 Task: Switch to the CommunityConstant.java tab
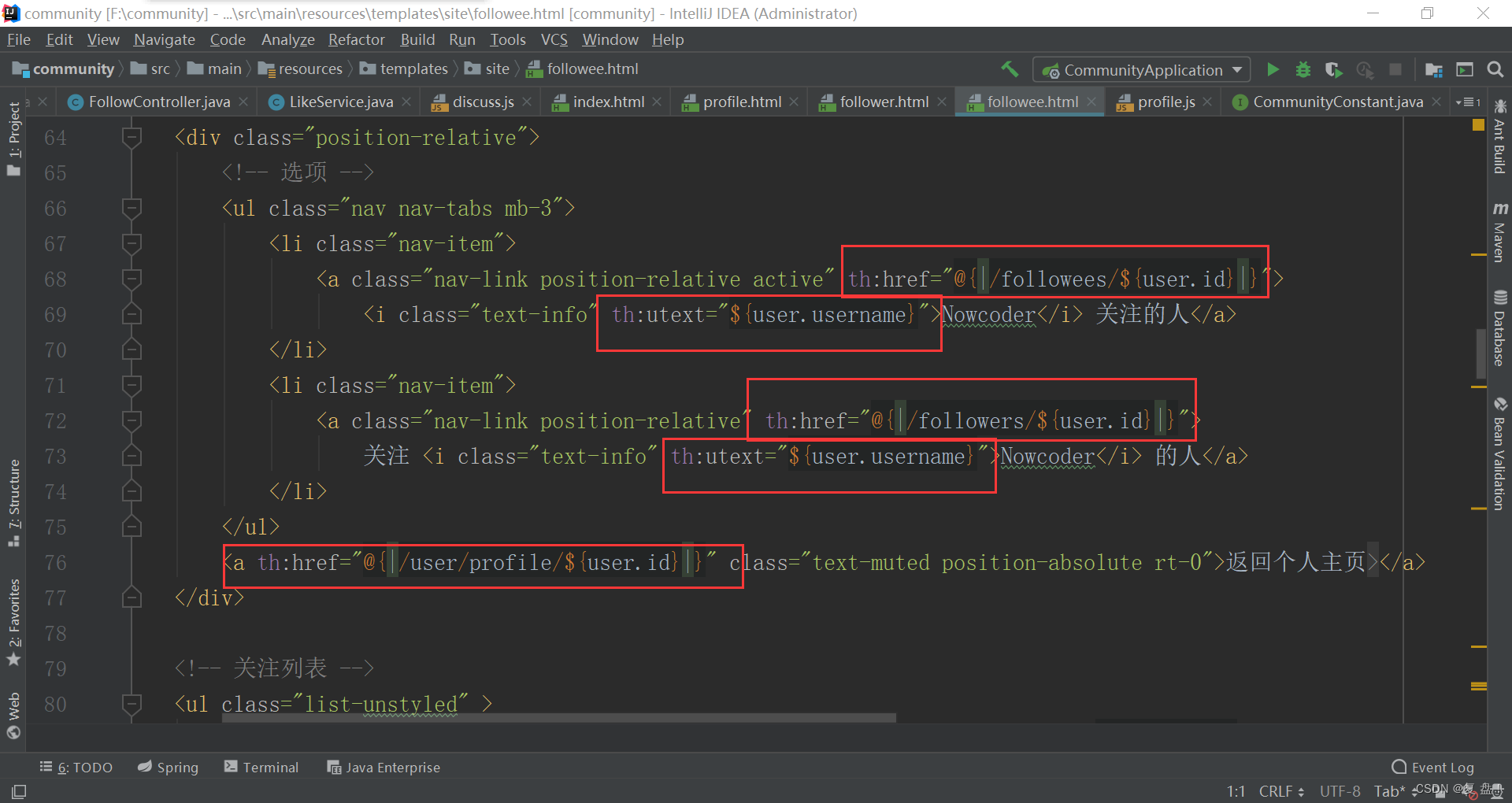(x=1337, y=102)
